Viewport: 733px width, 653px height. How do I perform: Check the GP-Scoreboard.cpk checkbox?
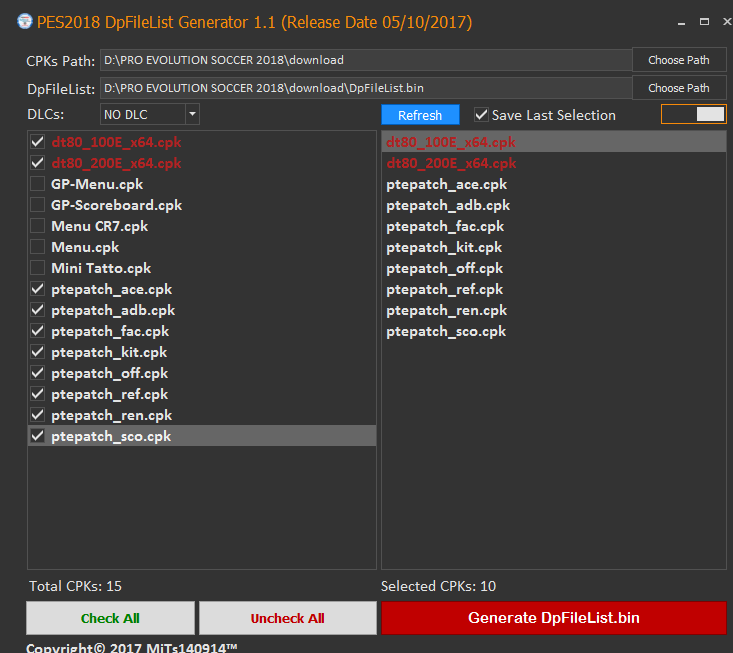37,205
